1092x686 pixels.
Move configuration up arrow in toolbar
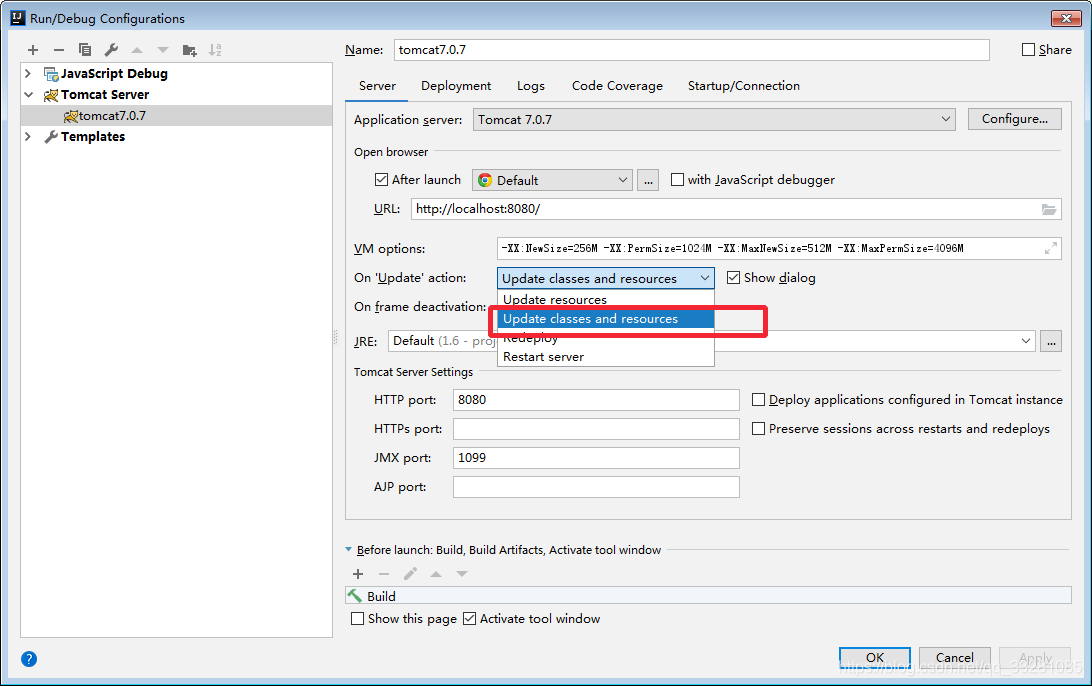click(x=137, y=50)
